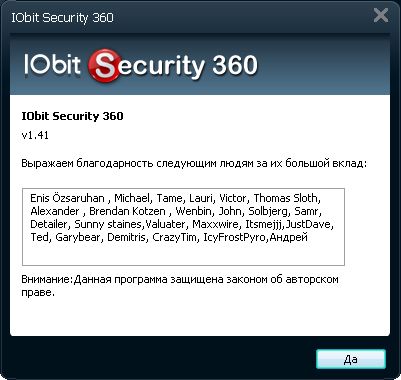This screenshot has width=401, height=380.
Task: Select the name Thomas Sloth in credits
Action: tap(285, 198)
